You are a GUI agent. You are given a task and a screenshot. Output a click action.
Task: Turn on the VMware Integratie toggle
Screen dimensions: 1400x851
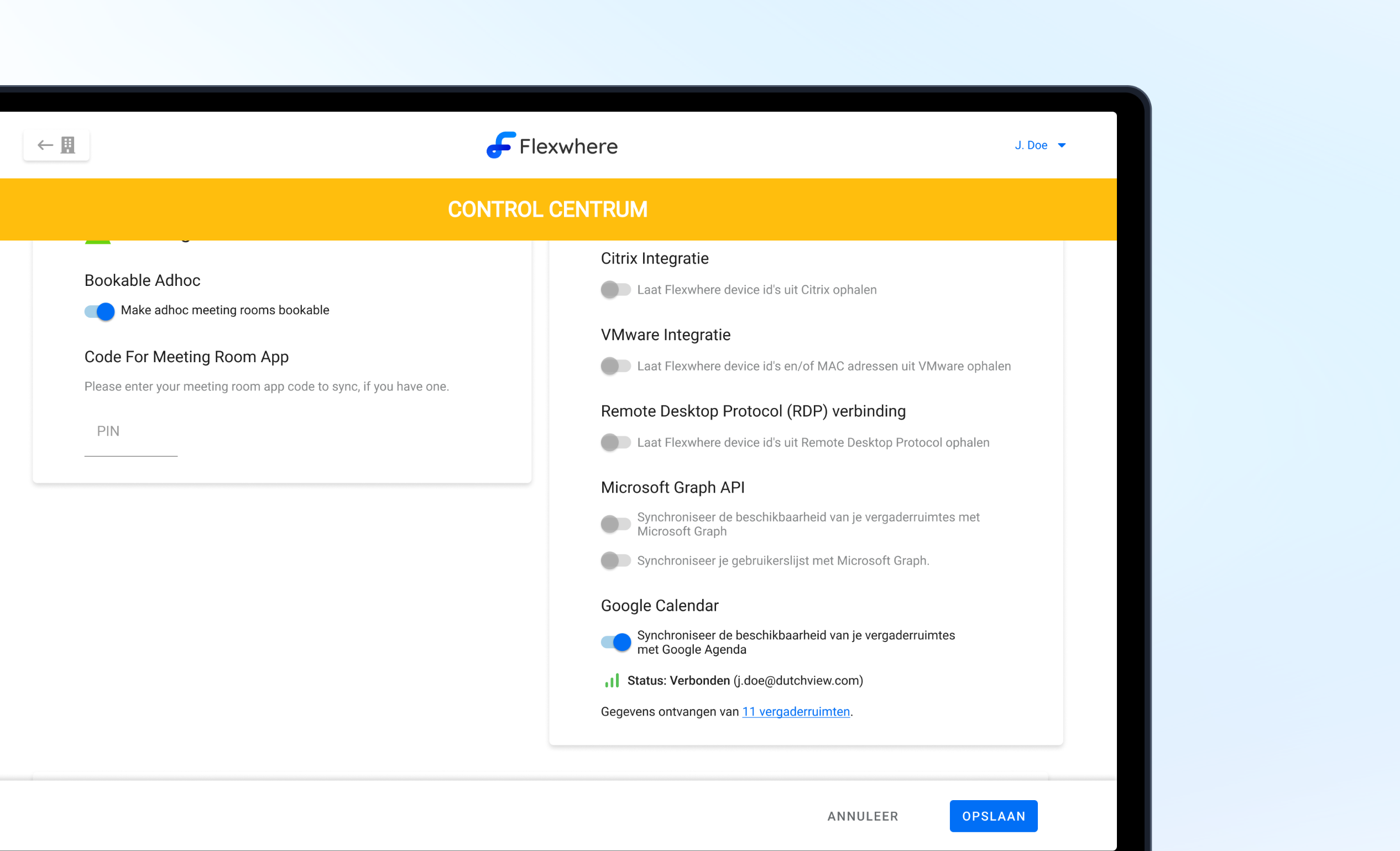[x=616, y=366]
